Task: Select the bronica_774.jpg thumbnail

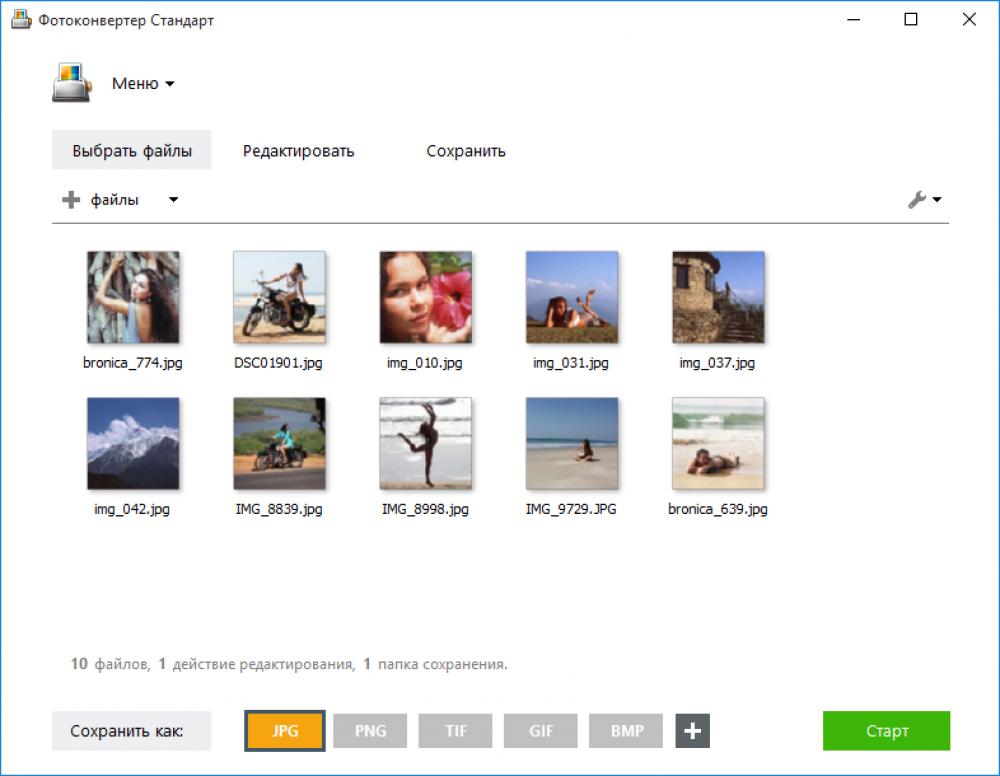Action: (133, 296)
